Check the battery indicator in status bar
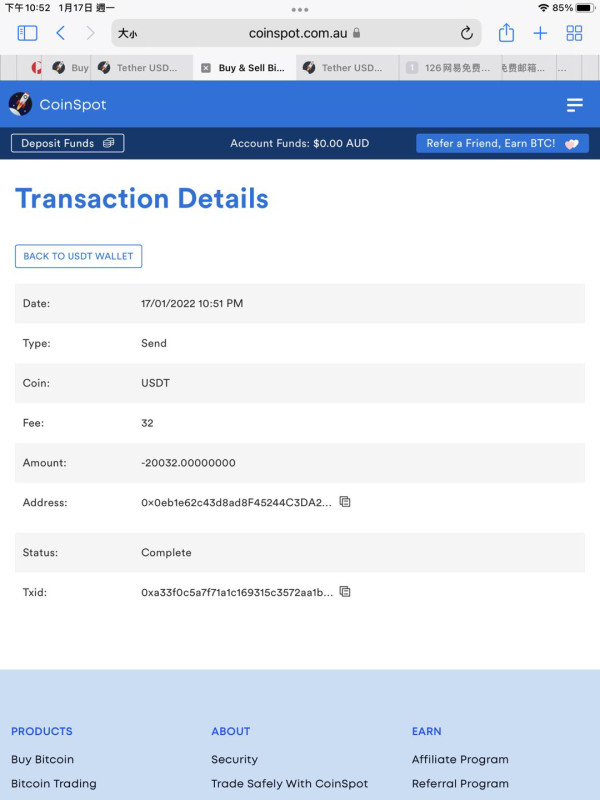This screenshot has width=600, height=800. tap(585, 8)
